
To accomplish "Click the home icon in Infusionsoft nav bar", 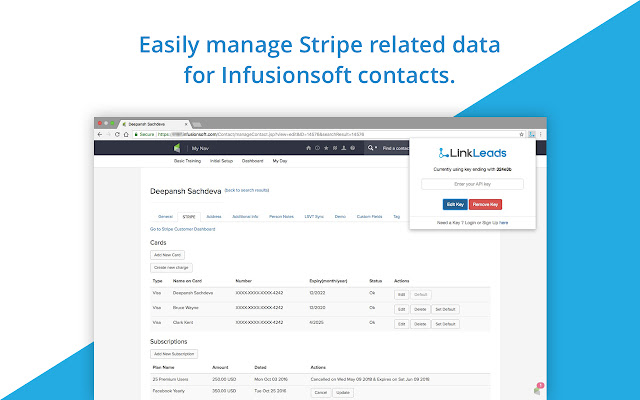I will pyautogui.click(x=309, y=148).
